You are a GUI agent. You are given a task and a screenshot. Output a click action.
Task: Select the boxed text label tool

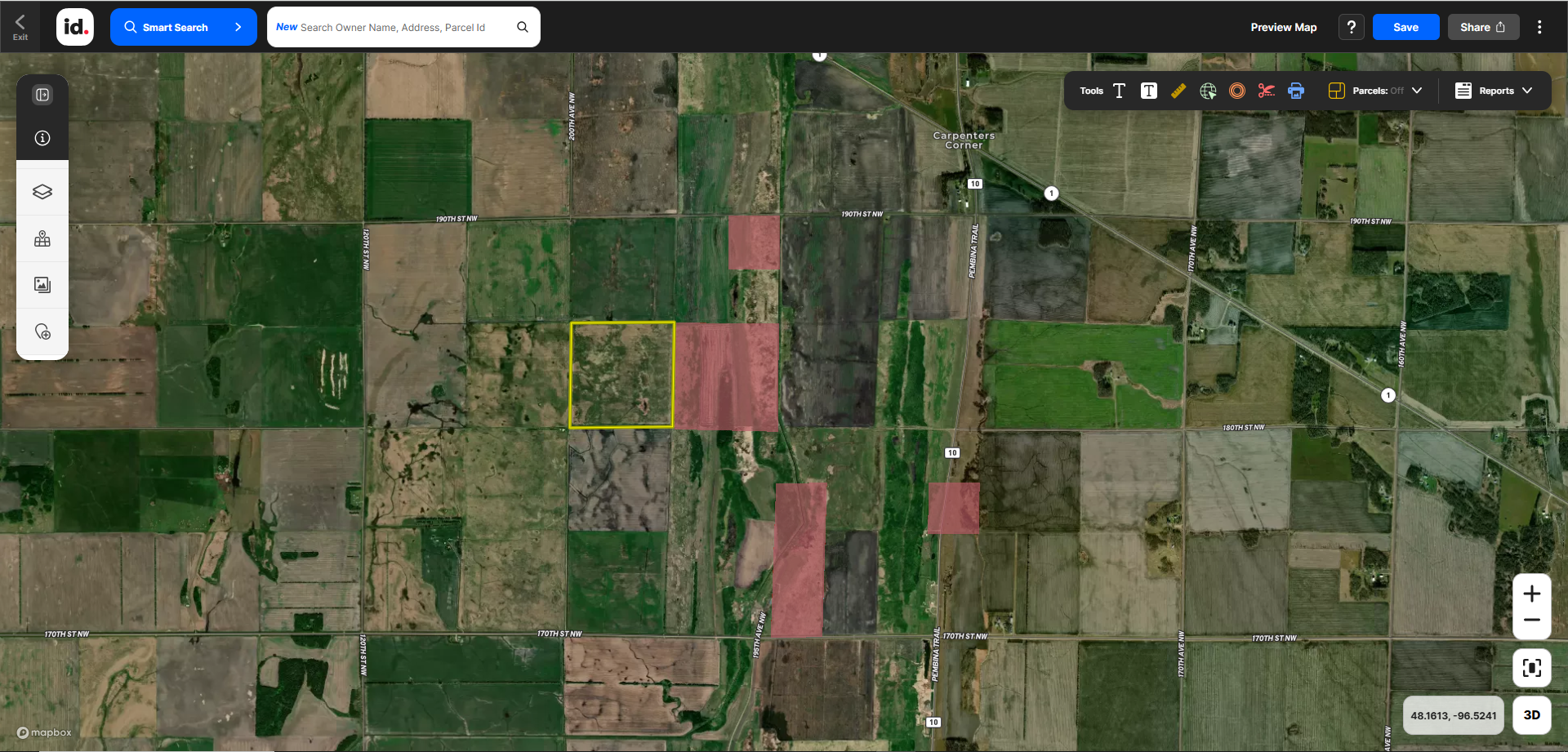click(x=1148, y=91)
